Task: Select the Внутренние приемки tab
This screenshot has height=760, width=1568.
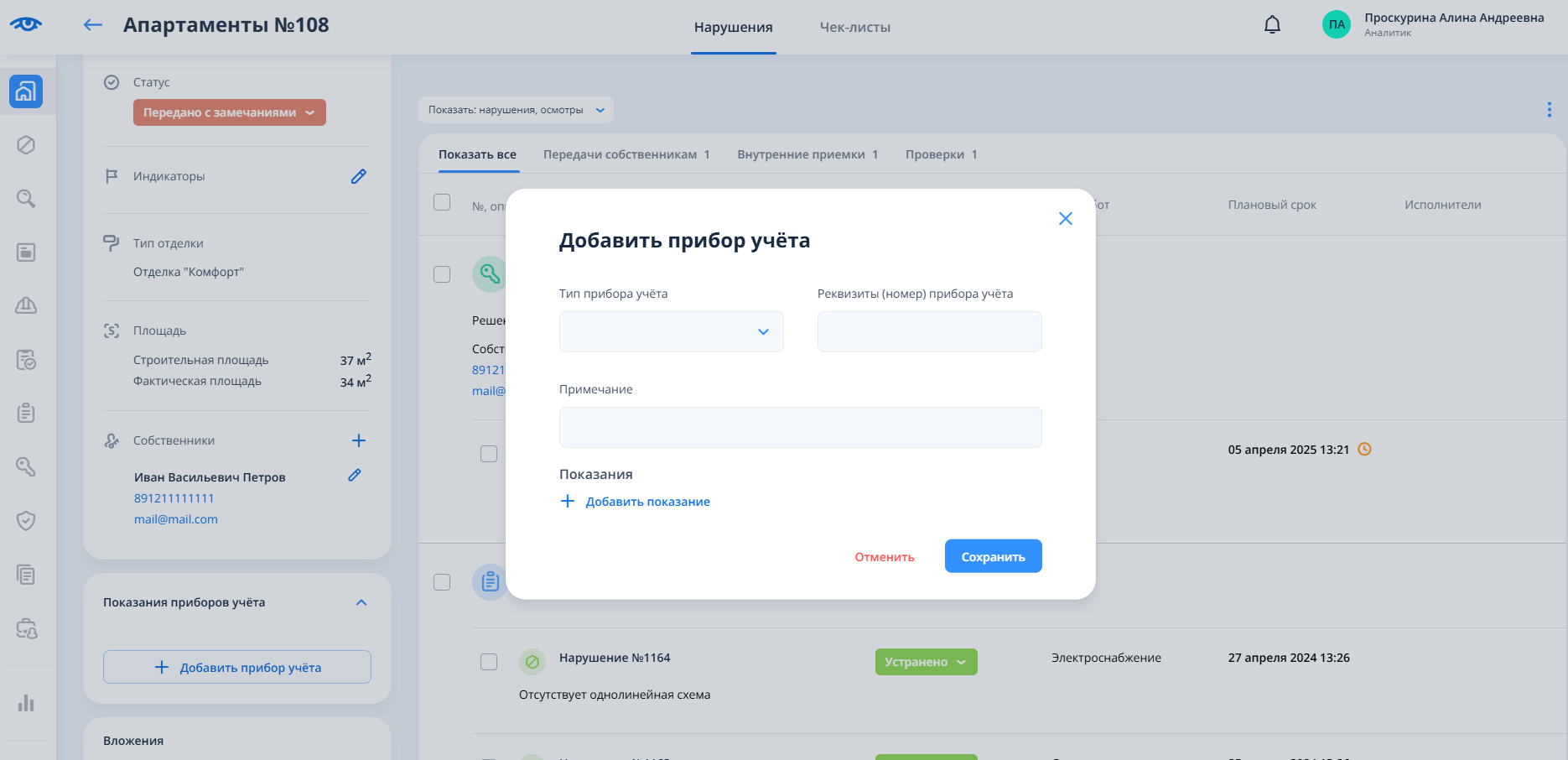Action: tap(807, 154)
